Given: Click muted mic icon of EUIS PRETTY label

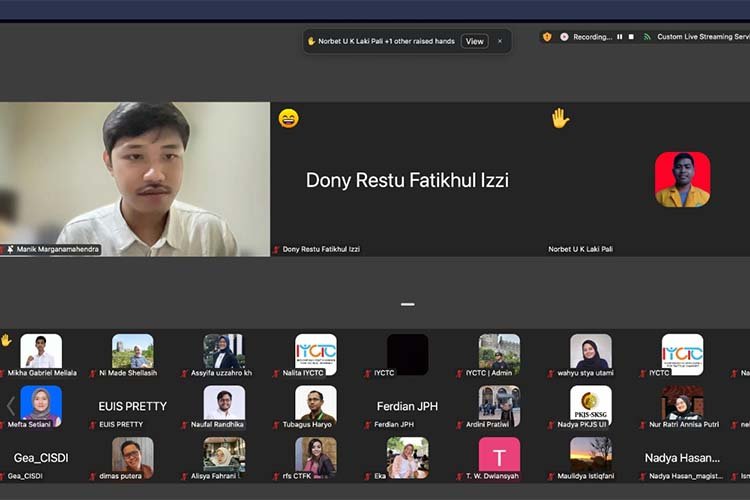Looking at the screenshot, I should (93, 425).
